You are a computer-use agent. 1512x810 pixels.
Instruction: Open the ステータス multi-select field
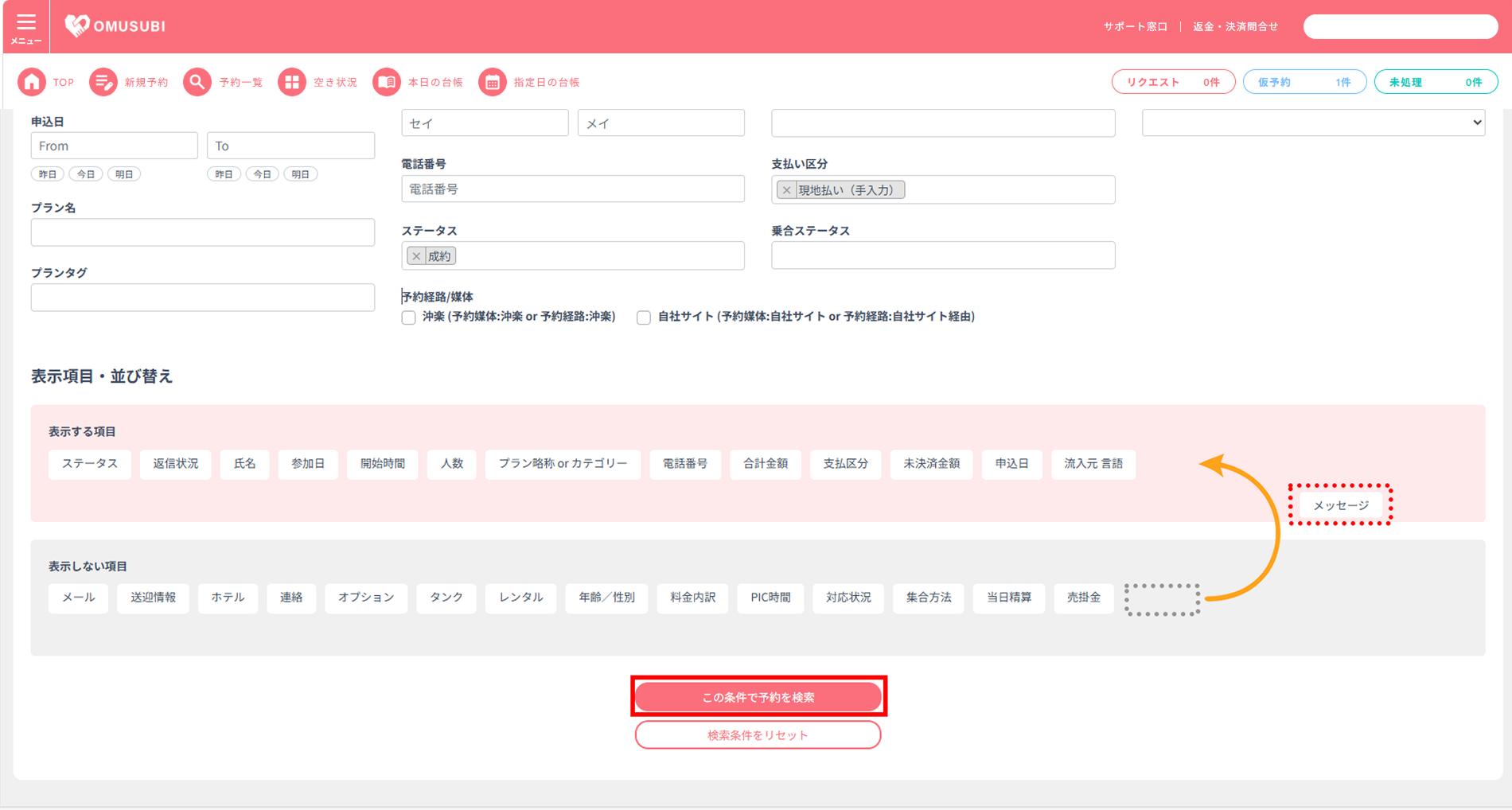(573, 255)
